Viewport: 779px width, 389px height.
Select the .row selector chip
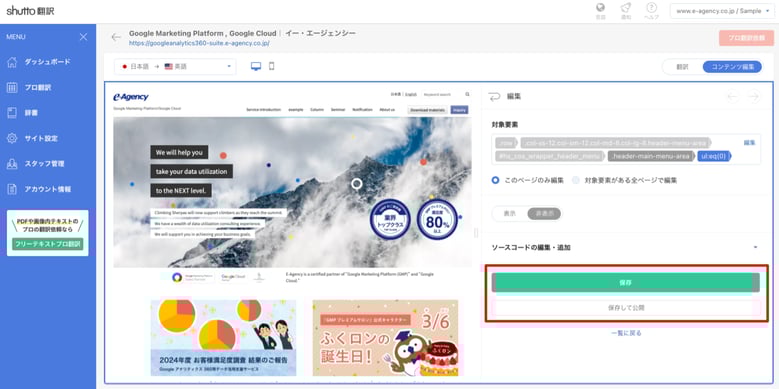tap(506, 143)
